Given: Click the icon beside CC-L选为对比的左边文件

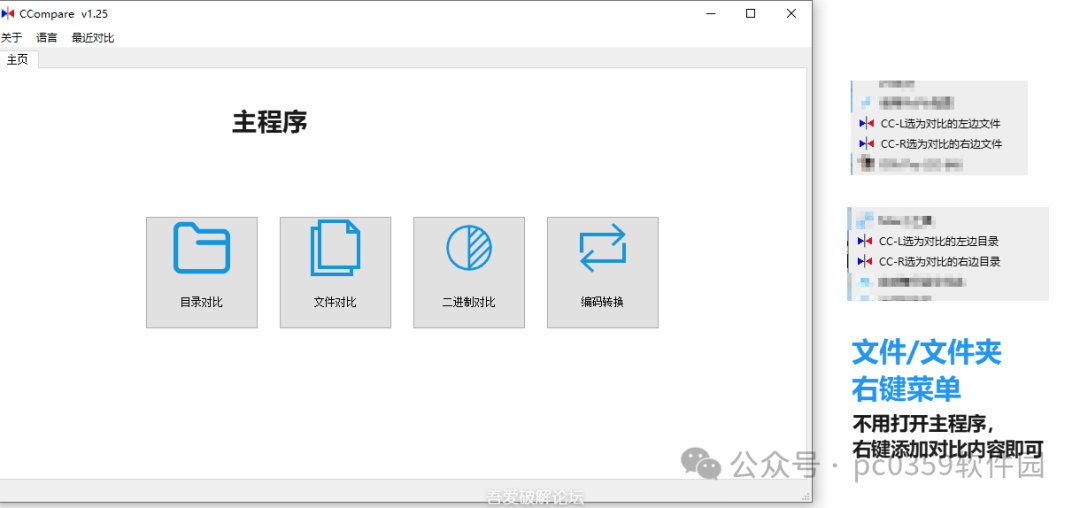Looking at the screenshot, I should tap(866, 124).
